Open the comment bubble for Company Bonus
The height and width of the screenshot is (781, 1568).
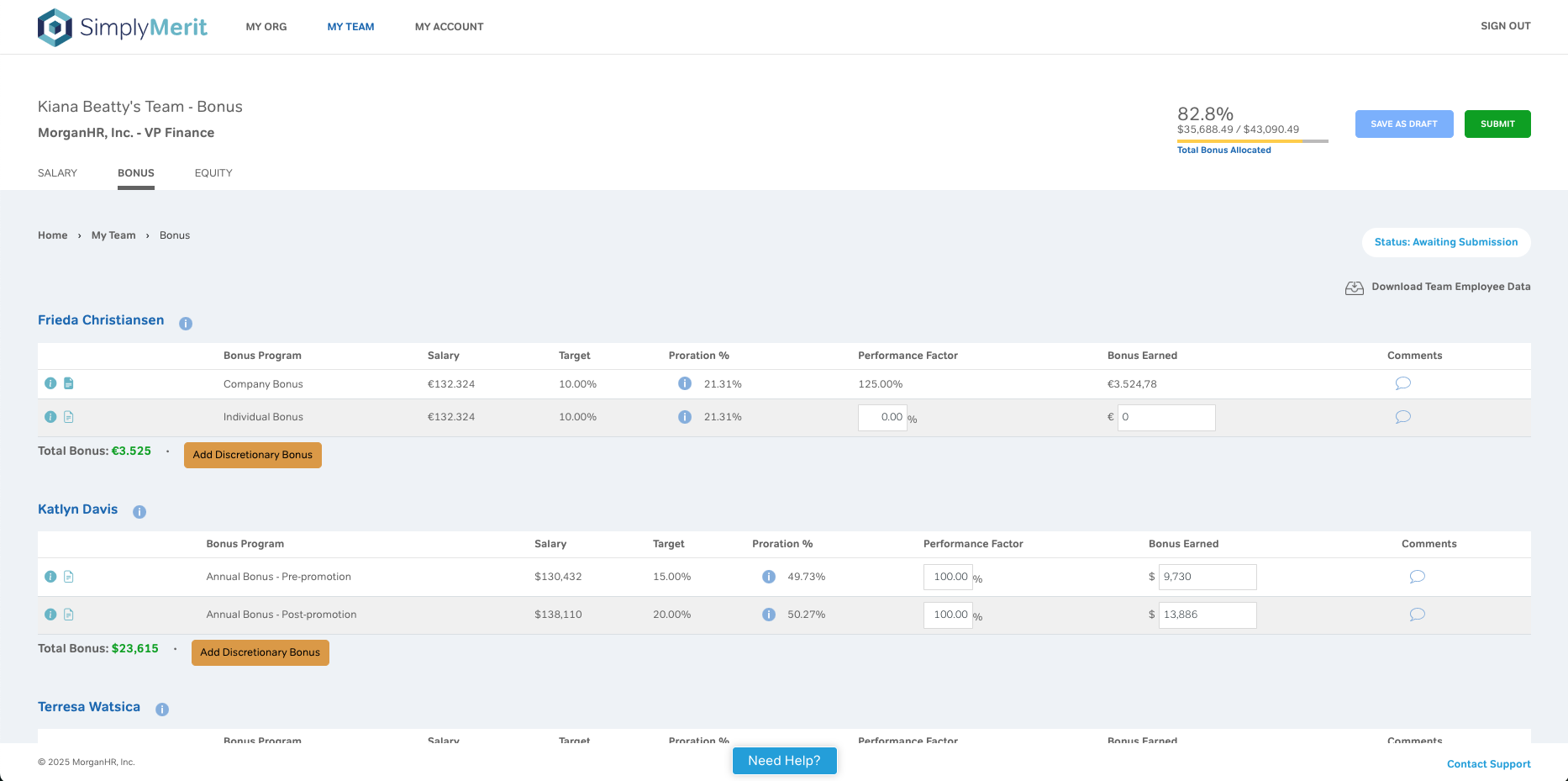(1402, 383)
